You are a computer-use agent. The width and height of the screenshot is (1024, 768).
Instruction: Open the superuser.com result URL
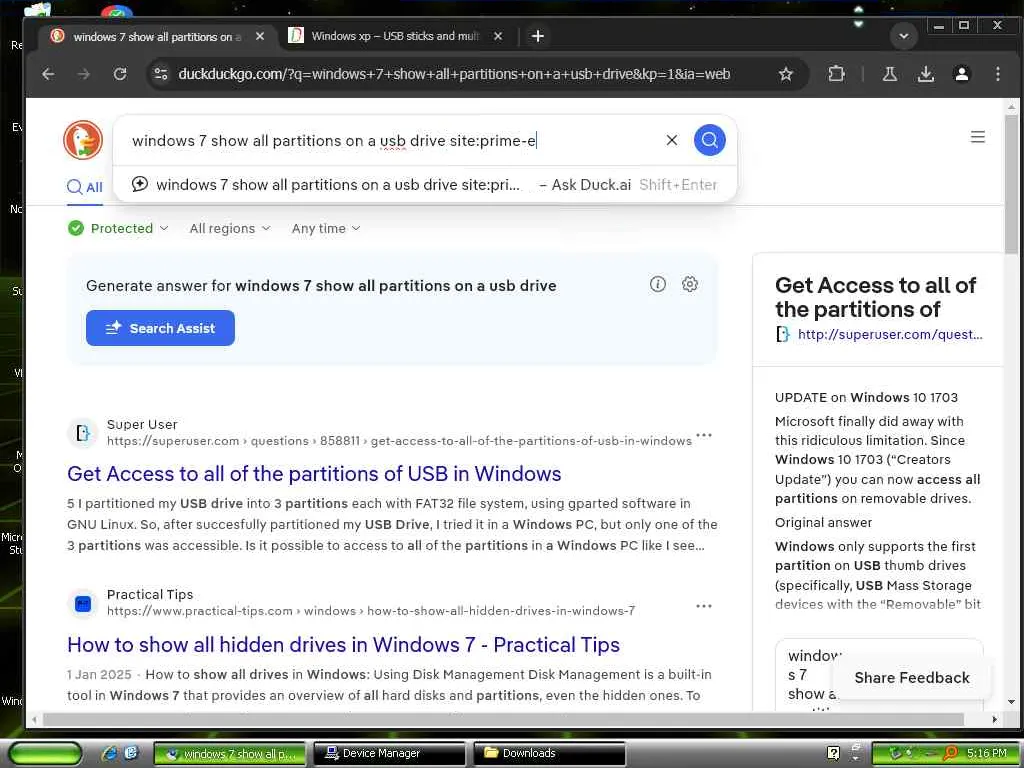click(399, 441)
